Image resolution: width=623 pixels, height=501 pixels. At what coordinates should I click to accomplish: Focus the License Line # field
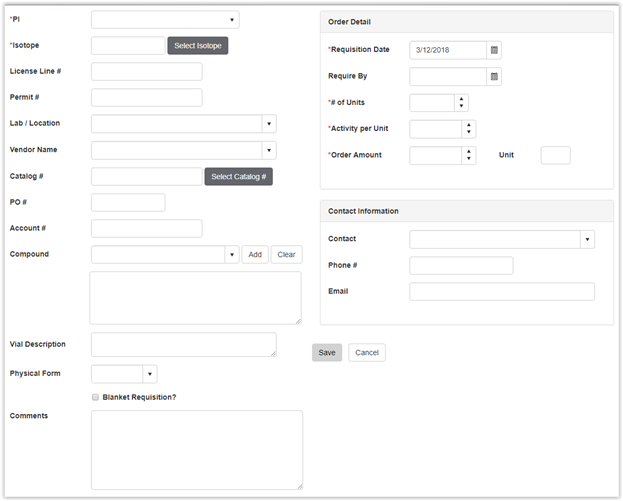click(146, 72)
